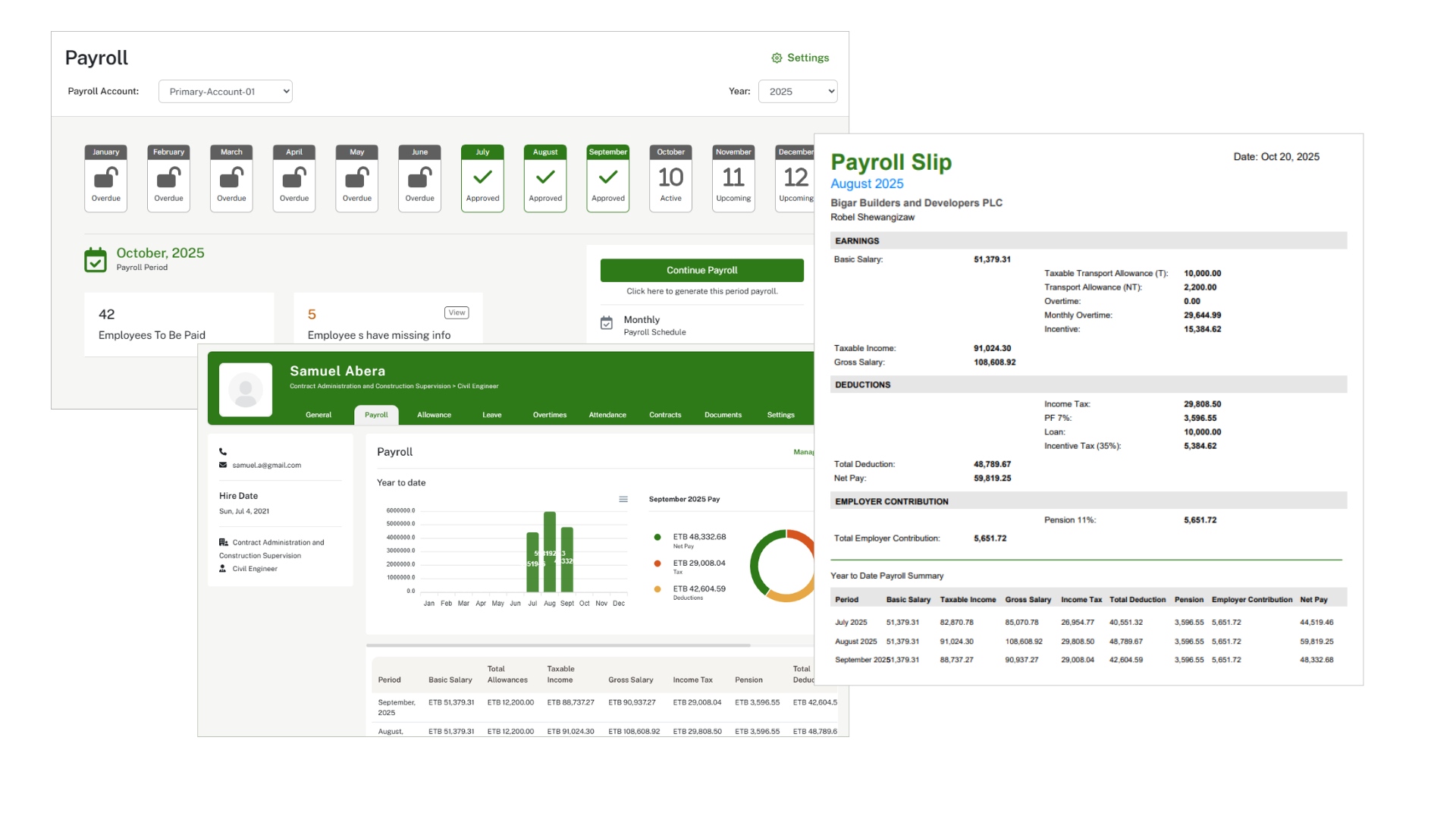The height and width of the screenshot is (819, 1456).
Task: Click the October 2025 calendar check icon
Action: click(x=96, y=259)
